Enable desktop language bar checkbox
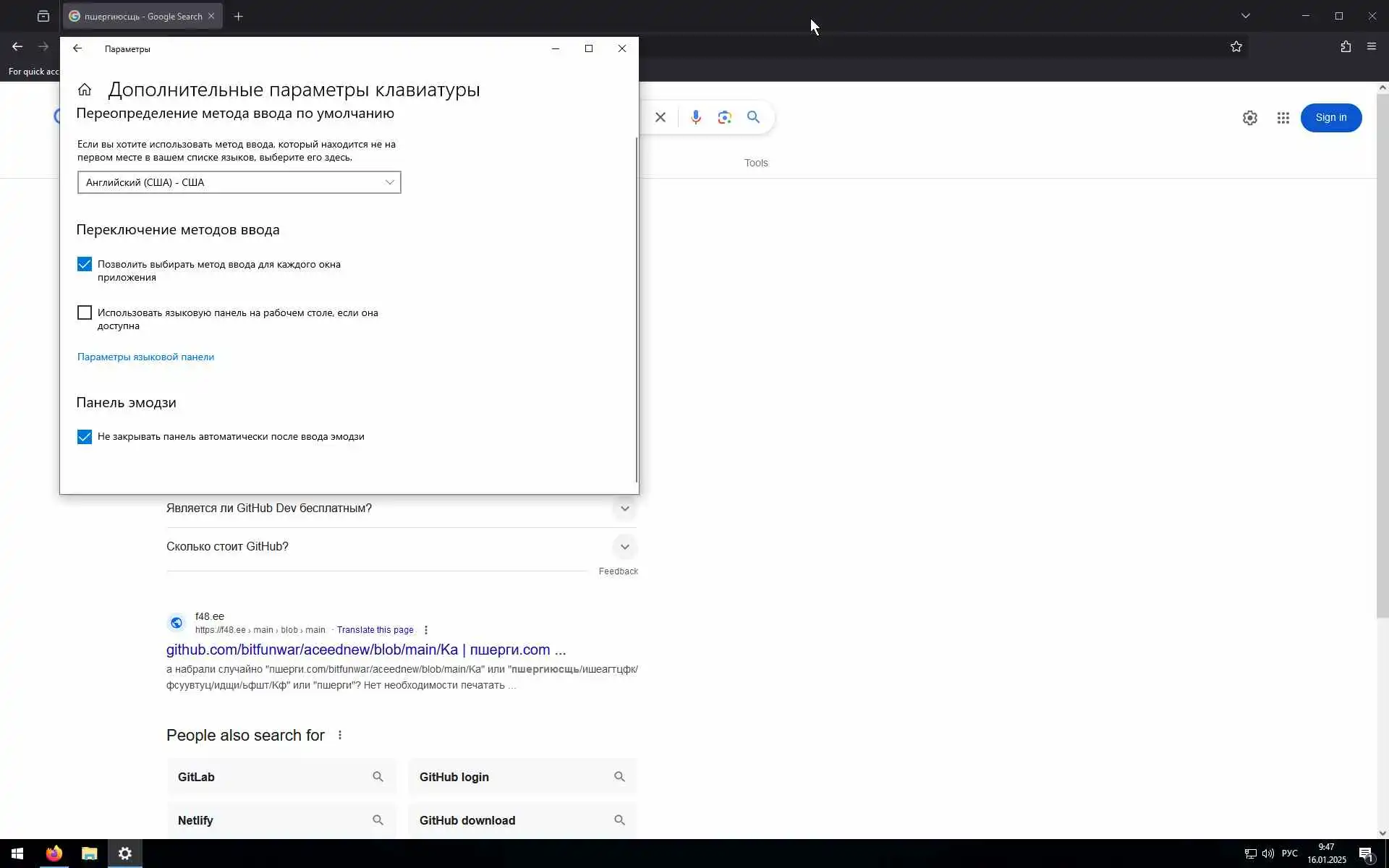Viewport: 1389px width, 868px height. pyautogui.click(x=85, y=312)
